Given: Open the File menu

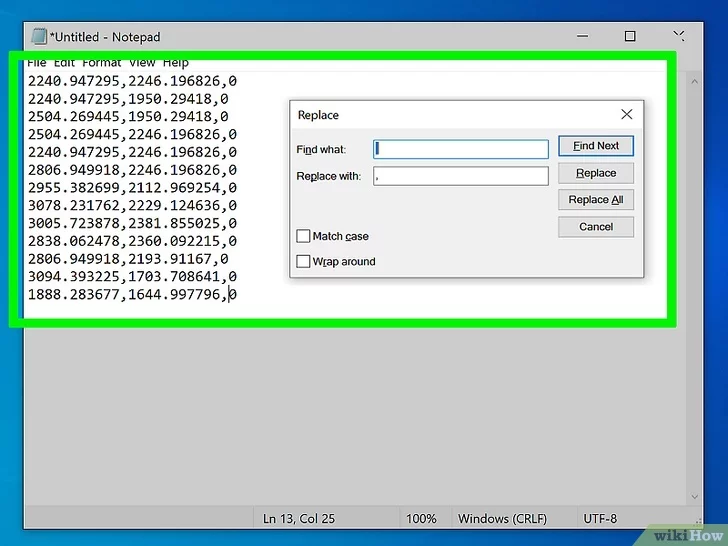Looking at the screenshot, I should (x=37, y=63).
